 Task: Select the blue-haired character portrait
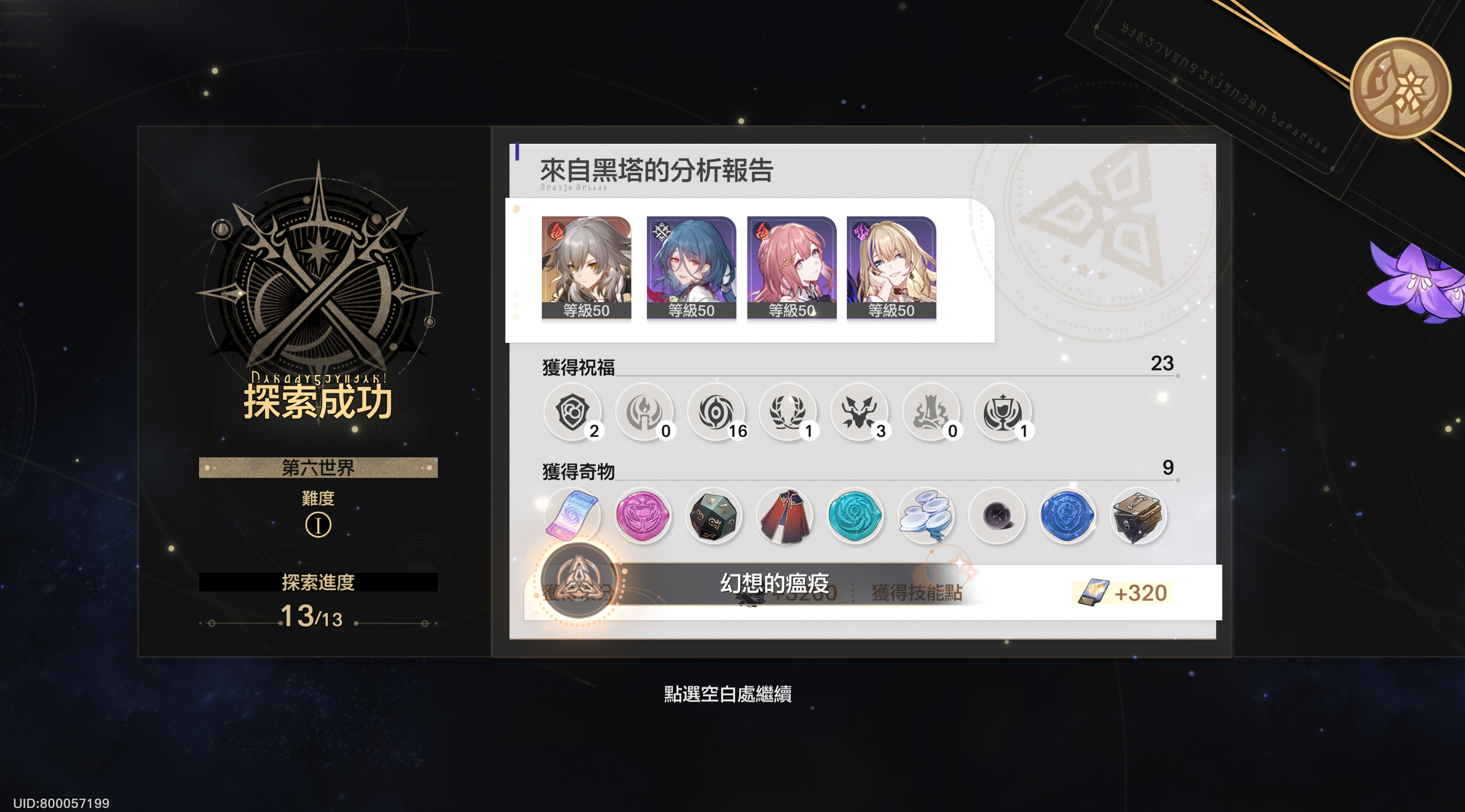[691, 267]
